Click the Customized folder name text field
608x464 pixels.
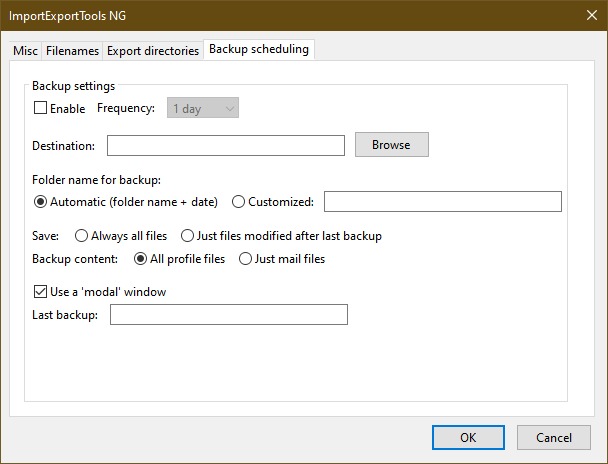[443, 202]
